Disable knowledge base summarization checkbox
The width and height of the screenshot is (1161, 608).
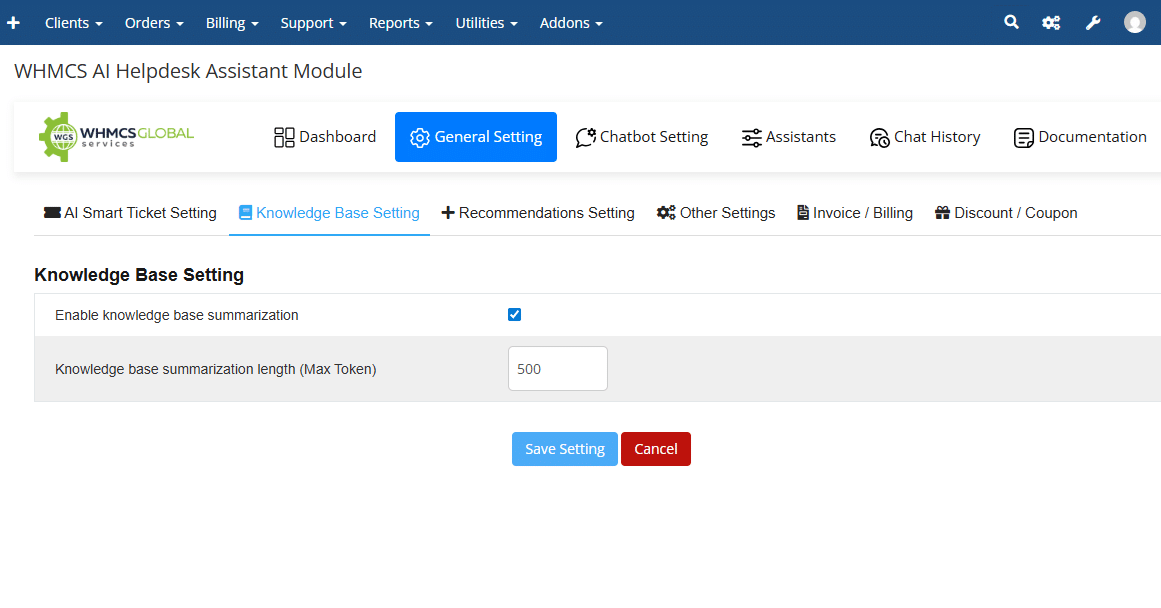point(515,315)
